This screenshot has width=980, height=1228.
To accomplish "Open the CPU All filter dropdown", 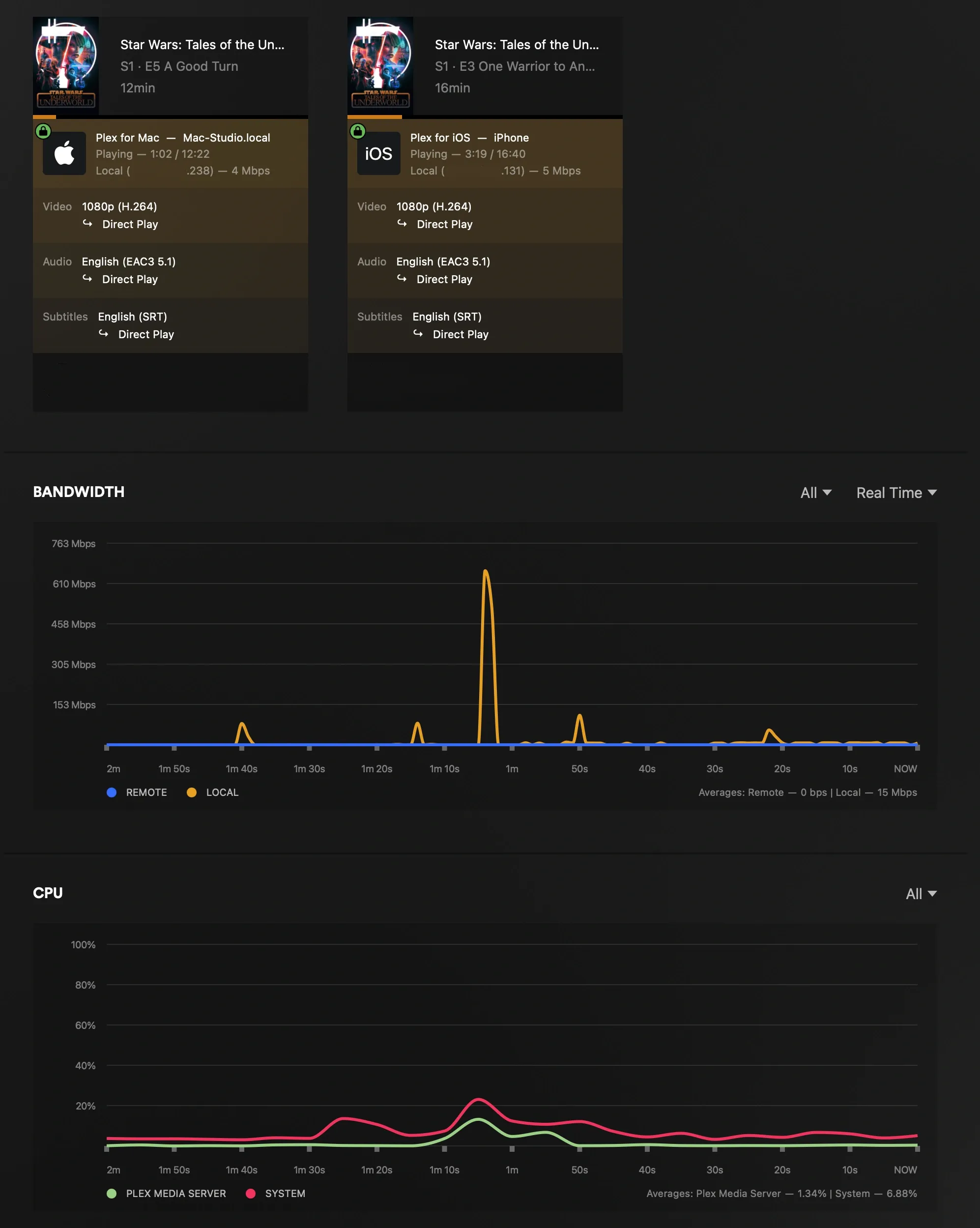I will (921, 894).
